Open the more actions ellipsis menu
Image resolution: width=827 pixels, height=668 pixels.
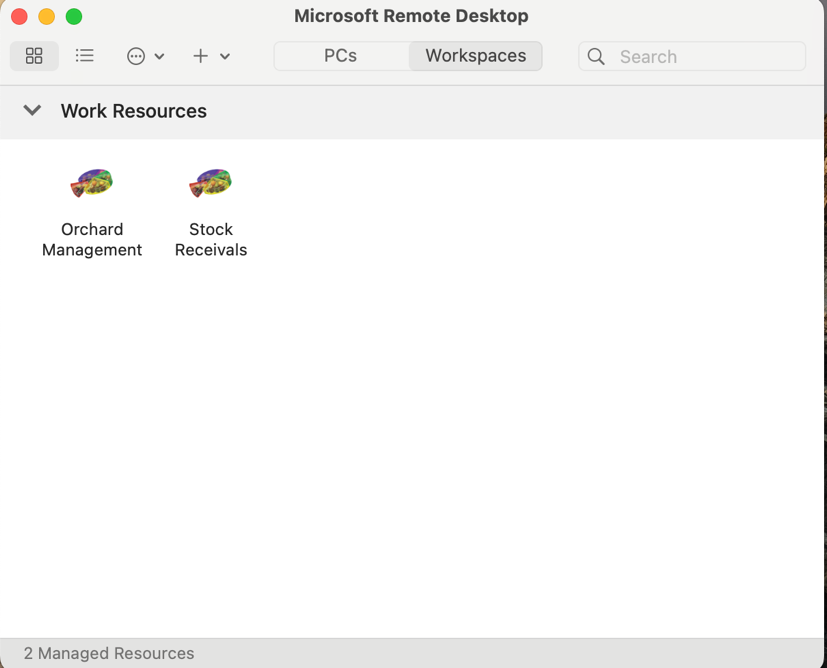[x=136, y=56]
